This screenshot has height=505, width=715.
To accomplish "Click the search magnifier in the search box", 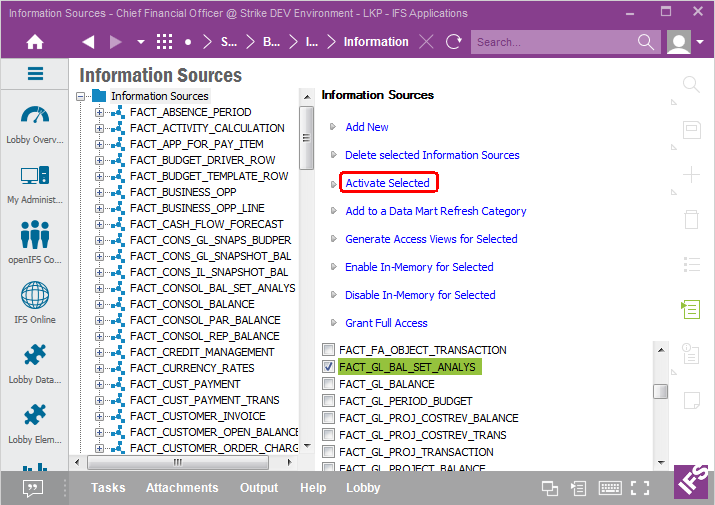I will click(646, 42).
